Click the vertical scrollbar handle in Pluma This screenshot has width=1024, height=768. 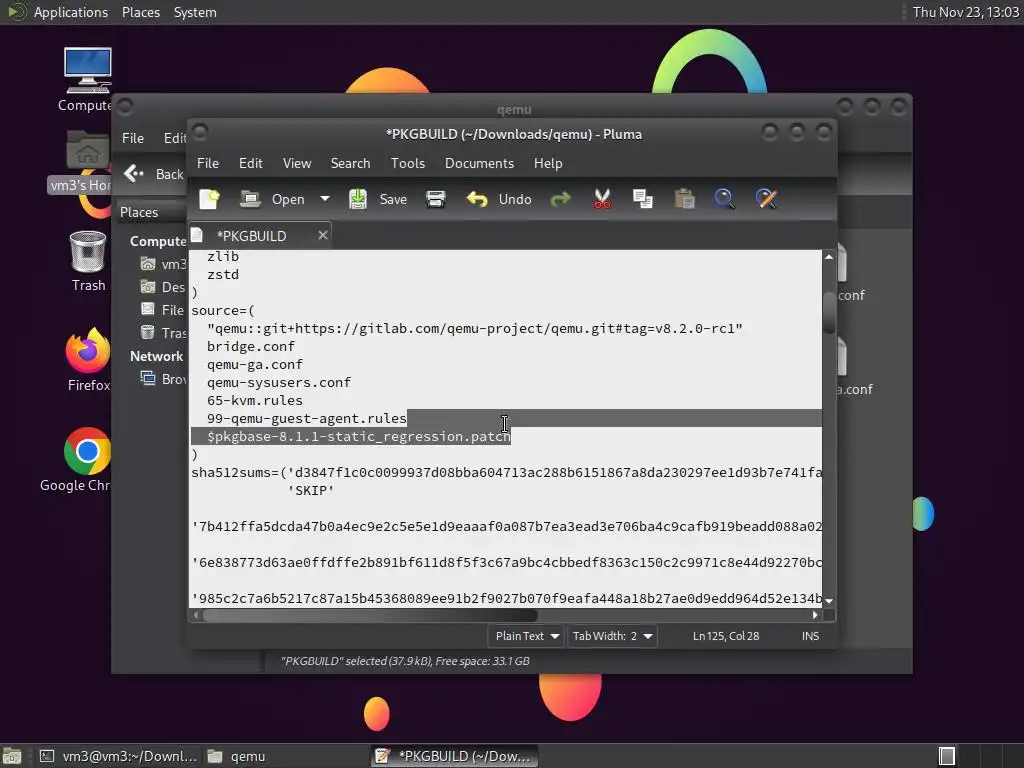pos(829,312)
